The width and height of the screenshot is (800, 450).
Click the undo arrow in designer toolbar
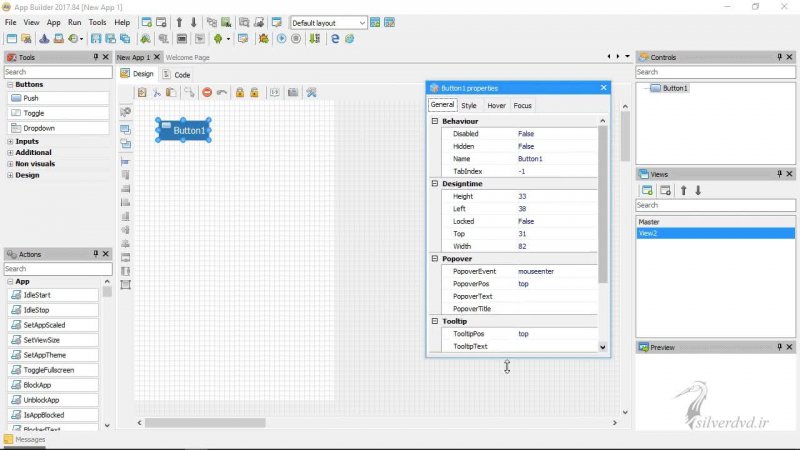pos(222,93)
